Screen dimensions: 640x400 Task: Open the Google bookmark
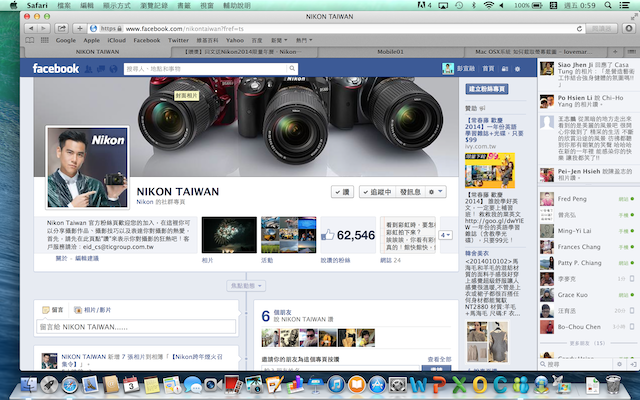(66, 40)
